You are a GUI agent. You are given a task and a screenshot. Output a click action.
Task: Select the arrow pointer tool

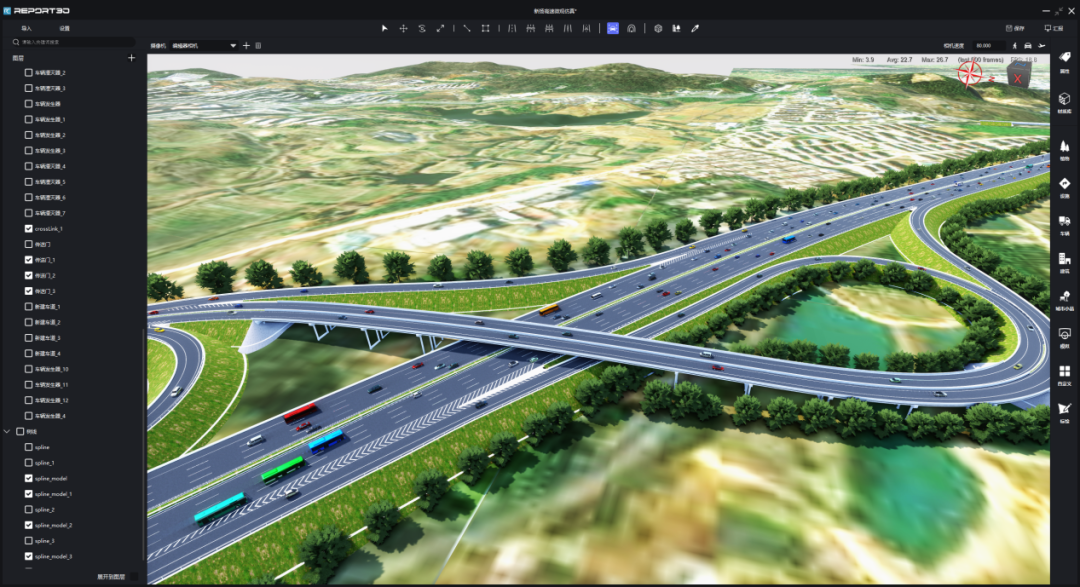[385, 29]
